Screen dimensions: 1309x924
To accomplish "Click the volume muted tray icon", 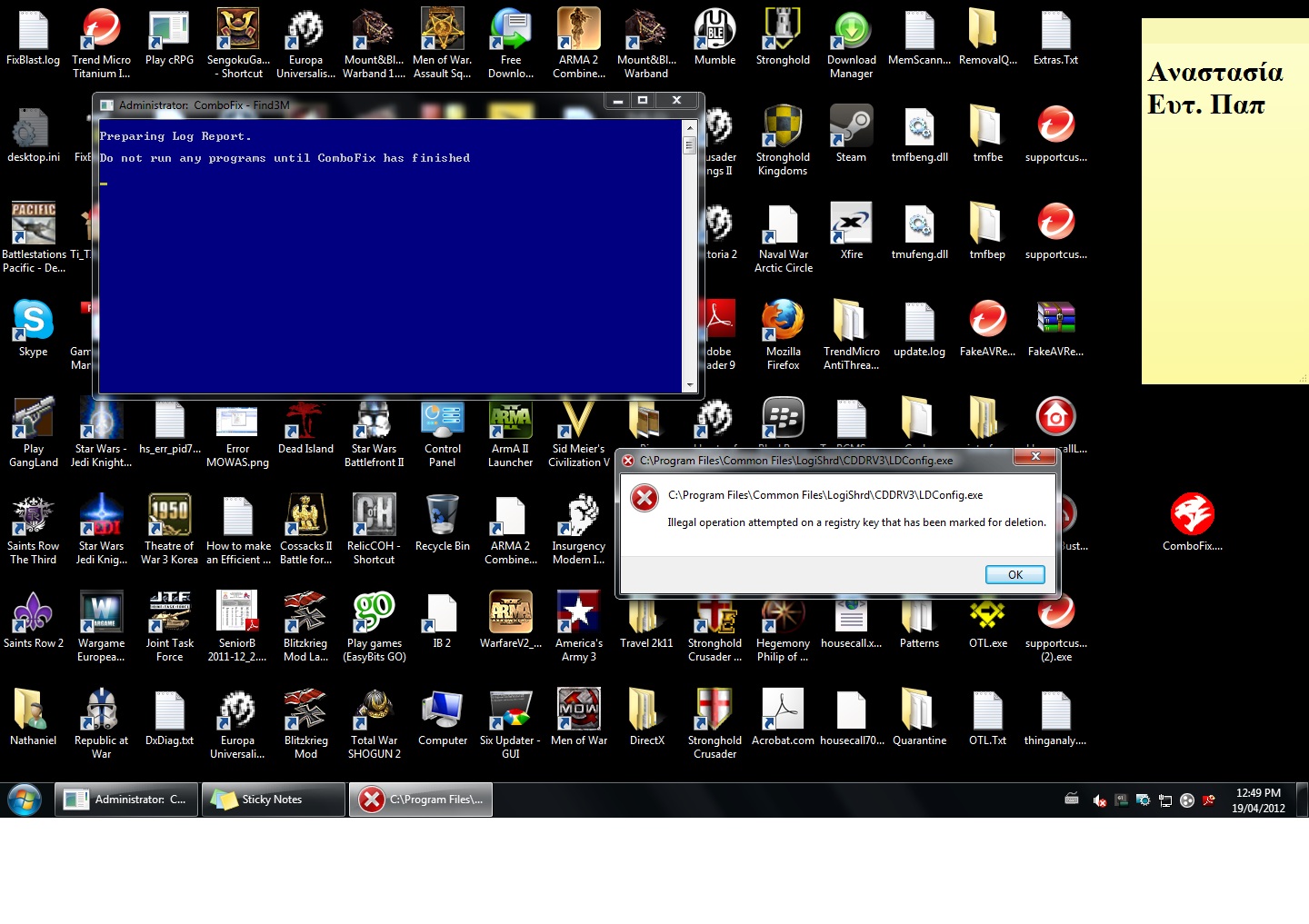I will click(x=1099, y=800).
